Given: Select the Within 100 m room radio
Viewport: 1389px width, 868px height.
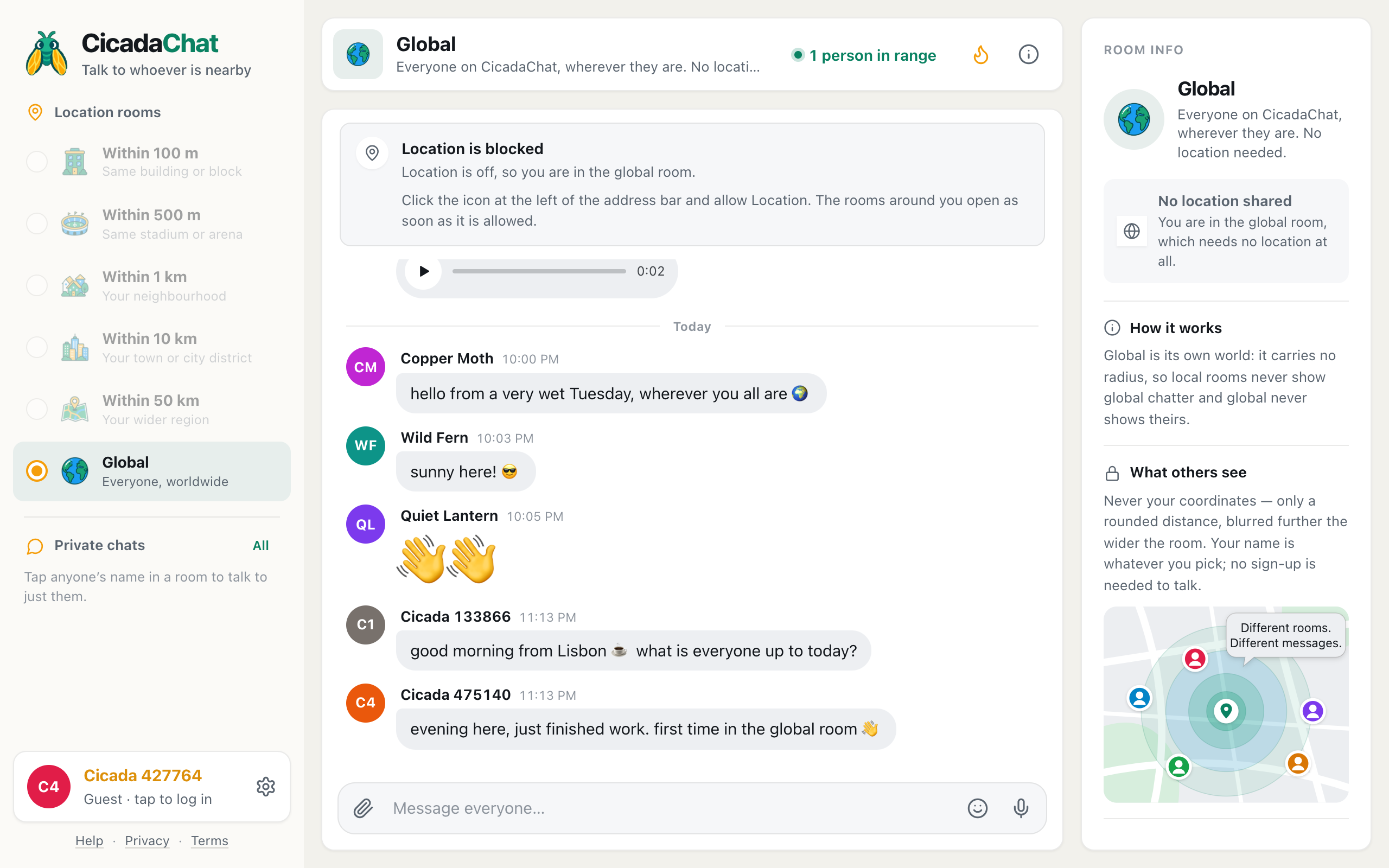Looking at the screenshot, I should point(37,162).
